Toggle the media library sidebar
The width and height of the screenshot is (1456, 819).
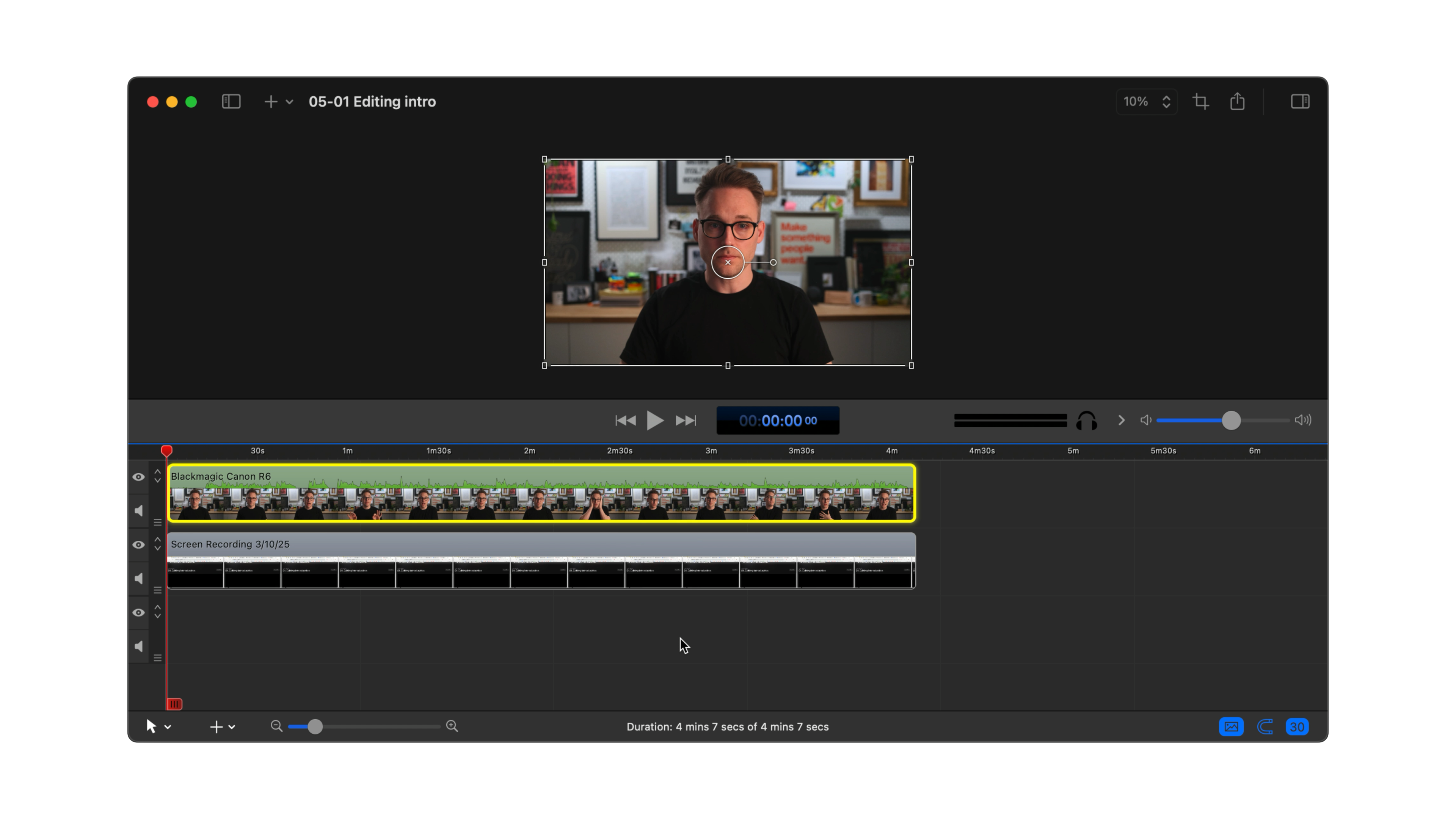[x=231, y=101]
